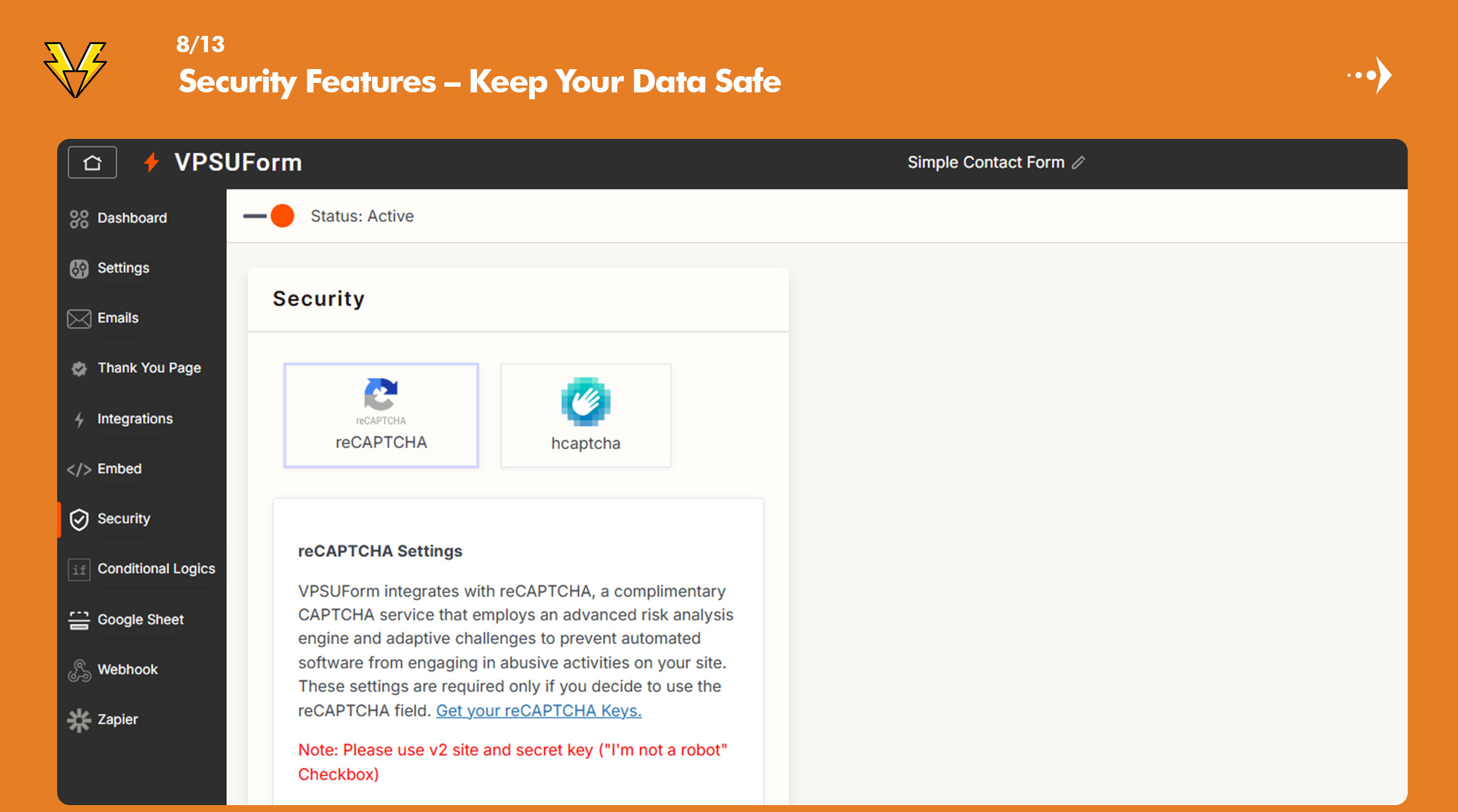
Task: Click the VPSUForm lightning bolt logo
Action: [x=151, y=163]
